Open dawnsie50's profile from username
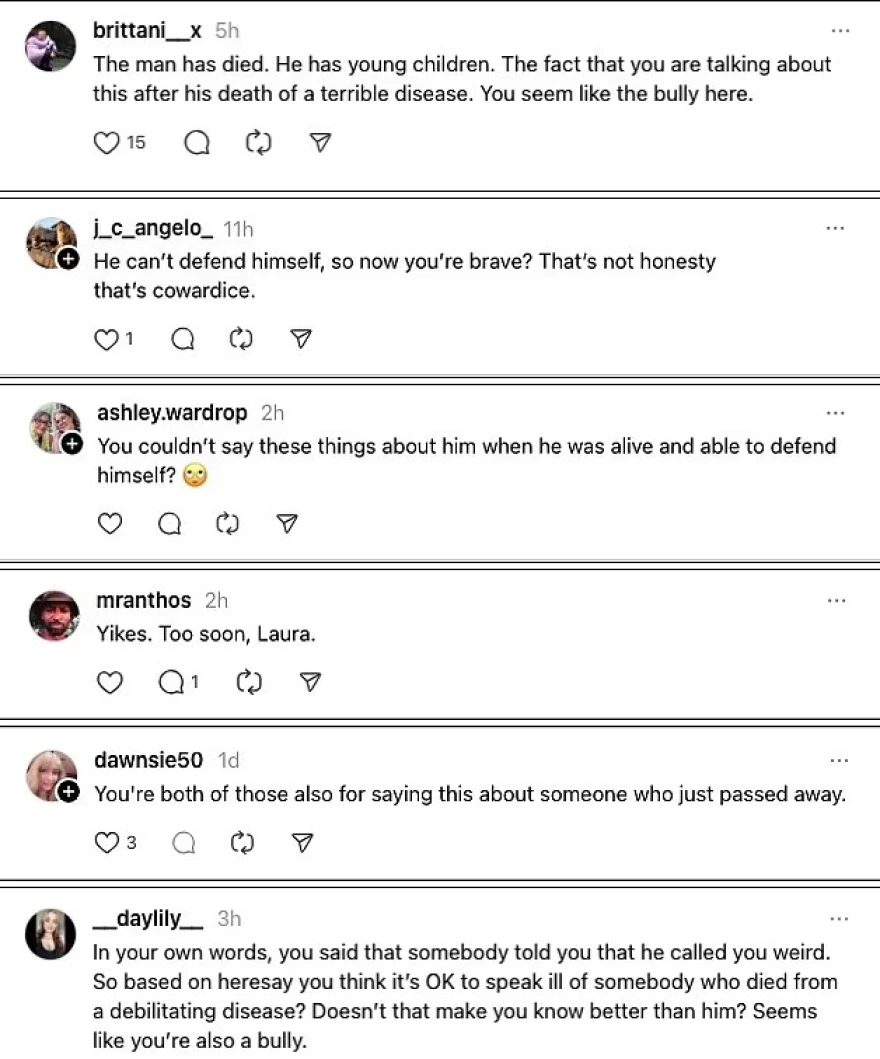 point(148,761)
